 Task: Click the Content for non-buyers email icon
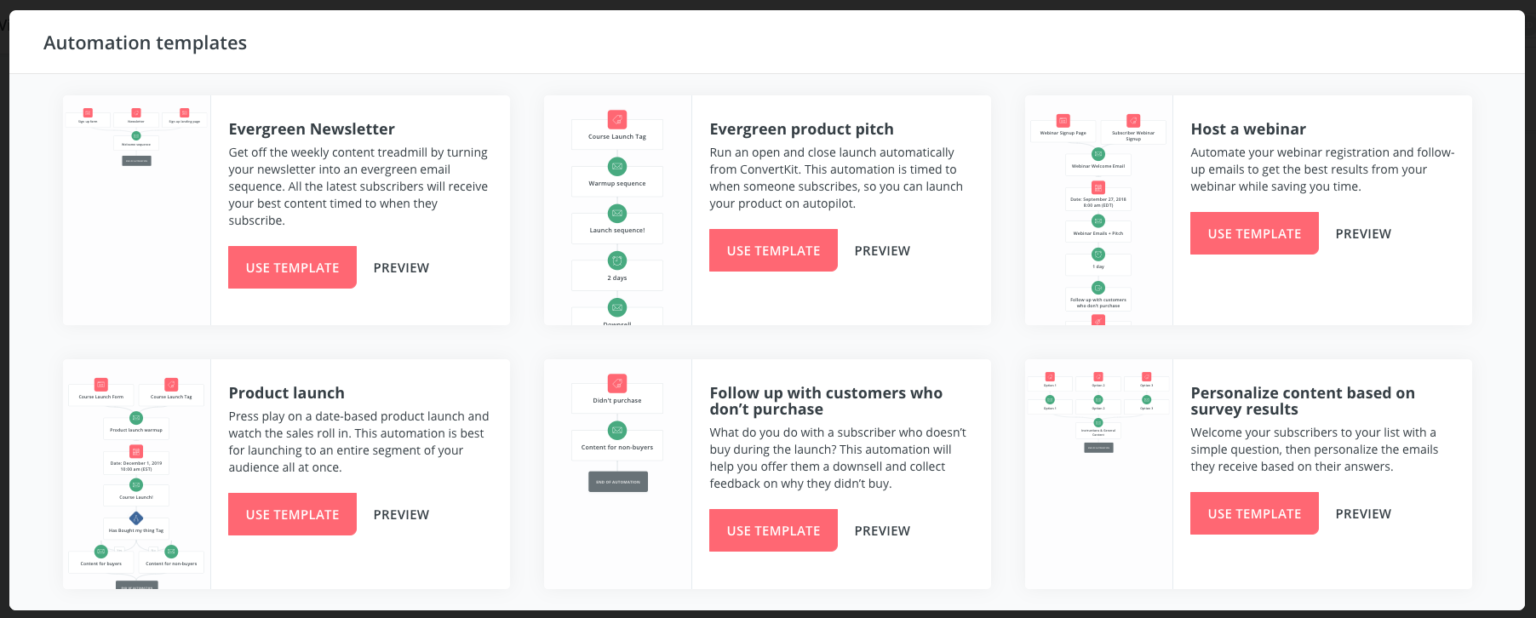pyautogui.click(x=617, y=429)
